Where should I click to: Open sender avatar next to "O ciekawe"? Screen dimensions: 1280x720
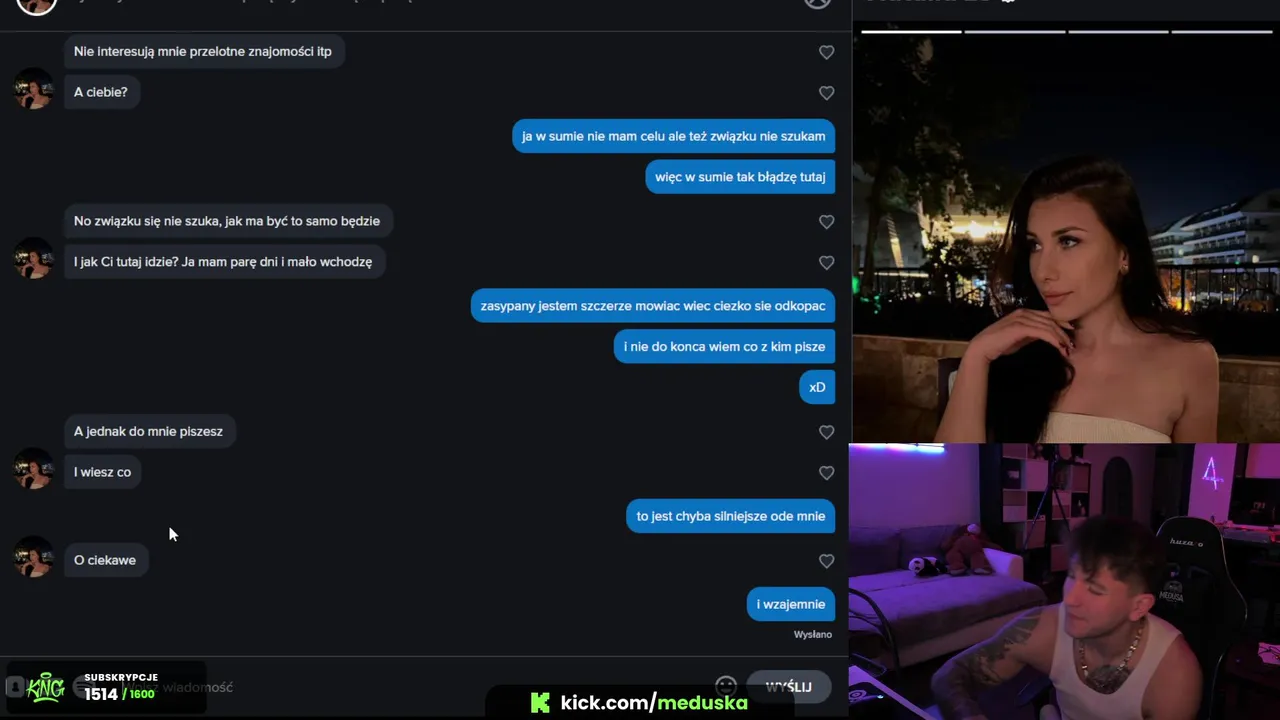click(x=34, y=557)
